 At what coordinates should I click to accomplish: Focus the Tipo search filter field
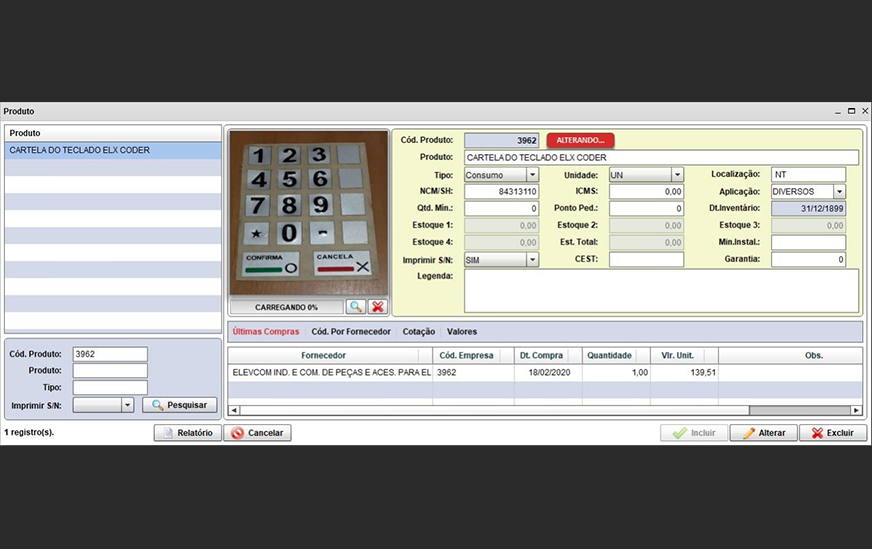click(x=110, y=387)
